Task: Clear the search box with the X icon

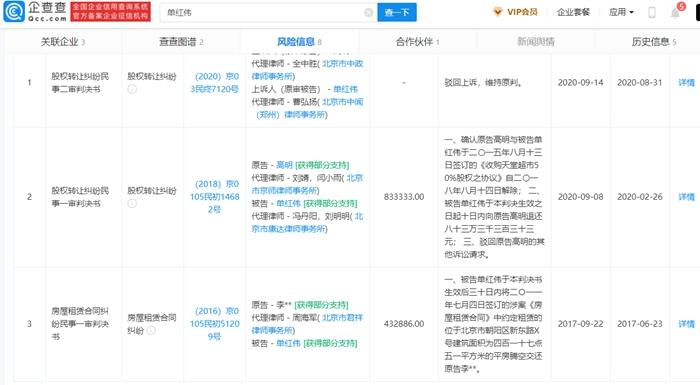Action: (x=368, y=13)
